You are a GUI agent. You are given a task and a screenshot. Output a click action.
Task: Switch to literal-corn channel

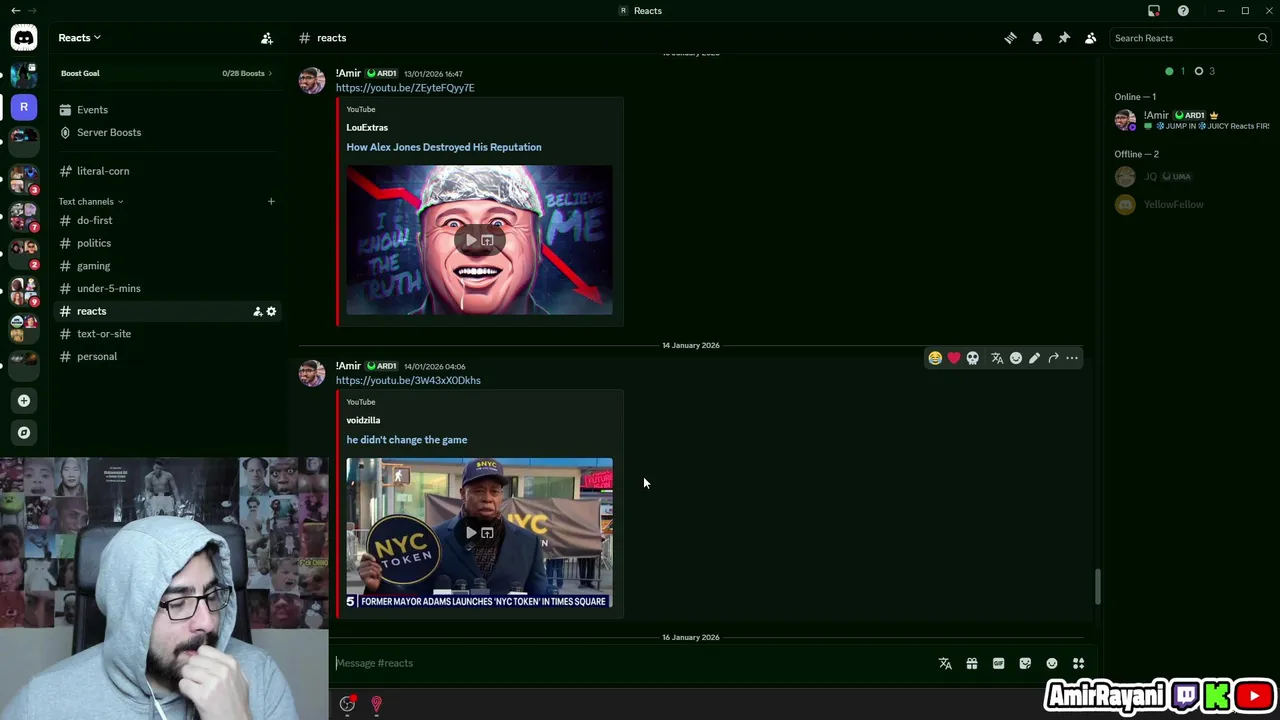tap(168, 171)
